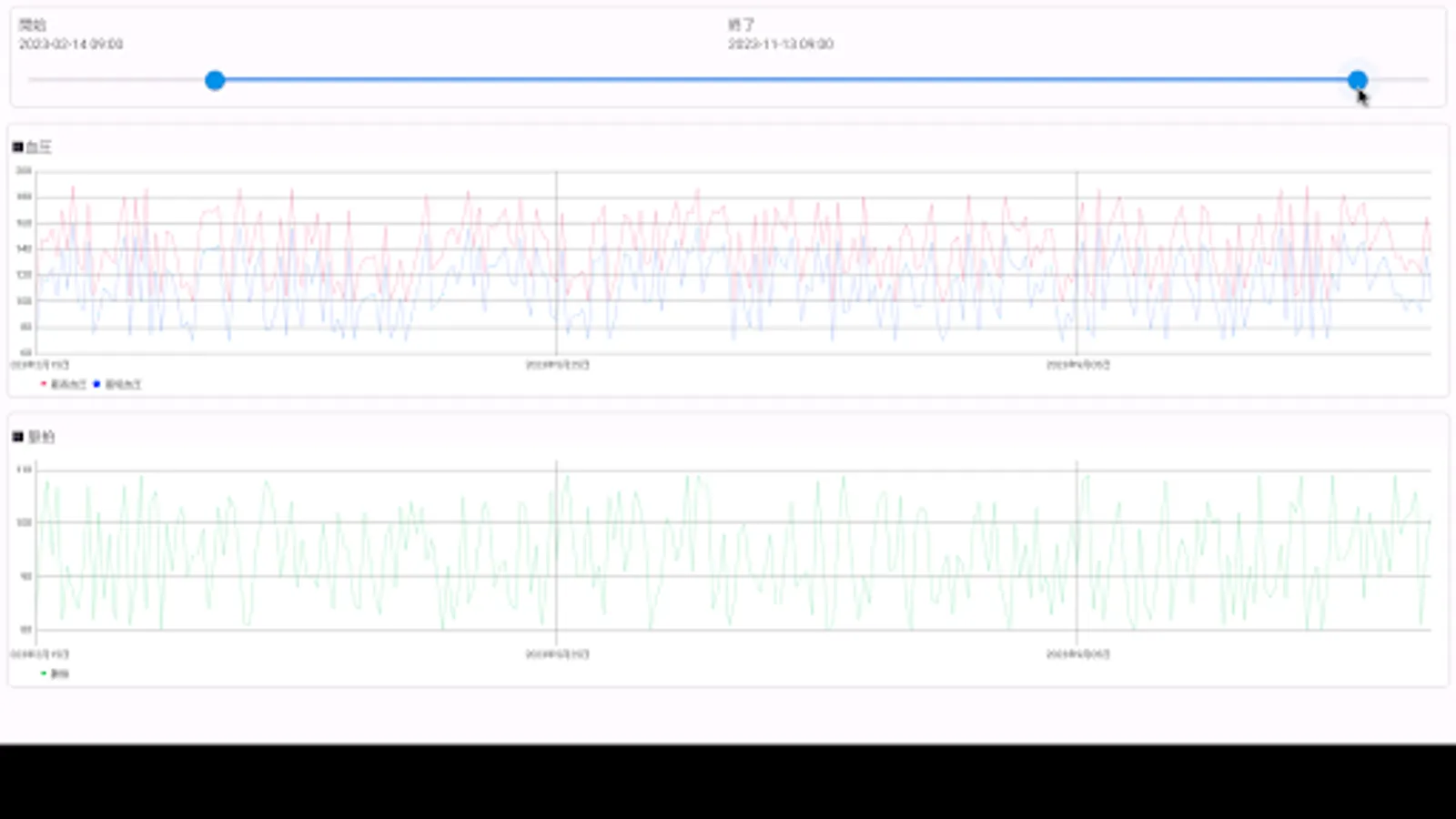Click the first date label under pulse chart
Viewport: 1456px width, 819px height.
click(39, 653)
